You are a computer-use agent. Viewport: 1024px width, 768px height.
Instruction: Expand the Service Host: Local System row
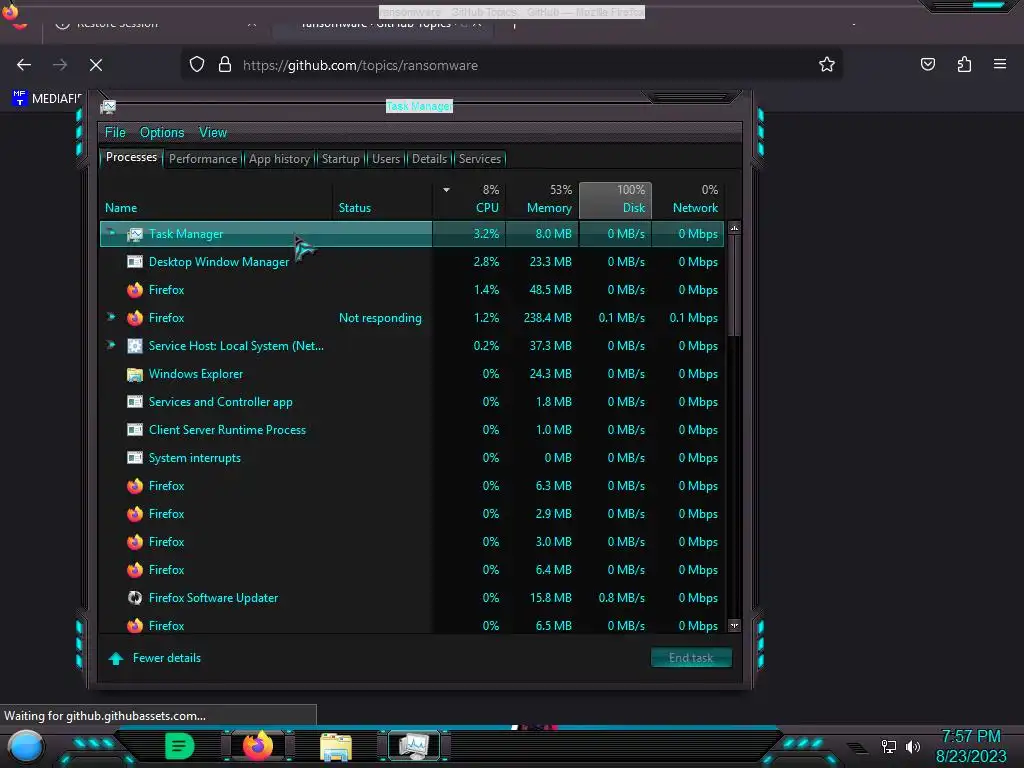(111, 345)
